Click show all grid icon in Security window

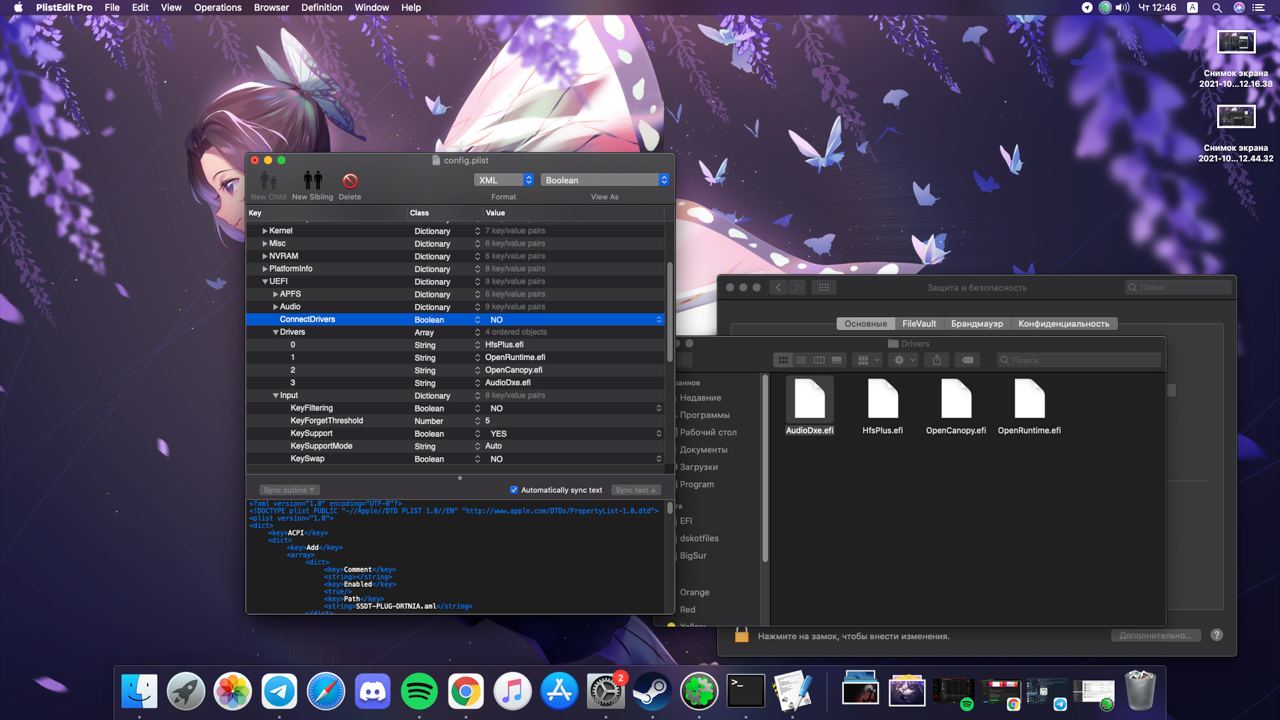(x=824, y=287)
